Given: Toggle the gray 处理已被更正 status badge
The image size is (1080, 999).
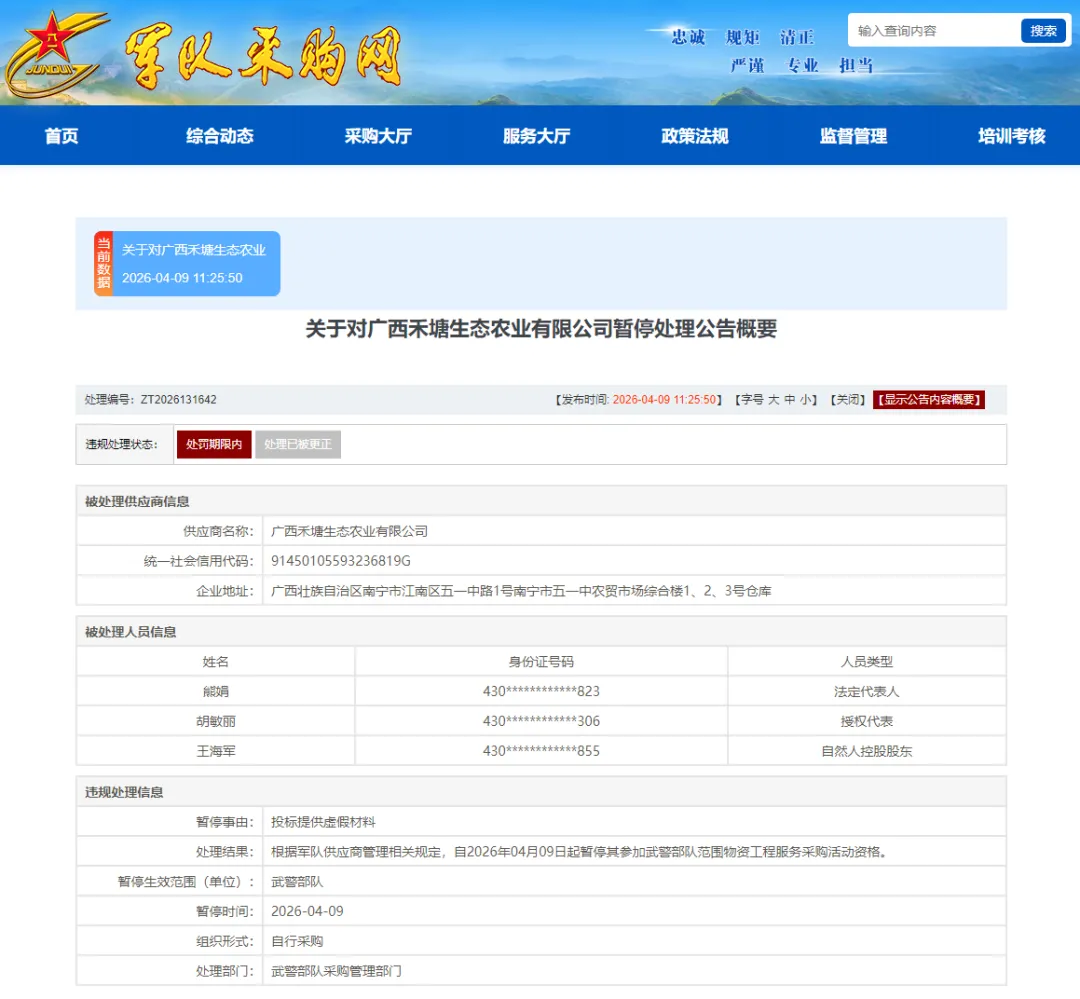Looking at the screenshot, I should click(x=298, y=444).
